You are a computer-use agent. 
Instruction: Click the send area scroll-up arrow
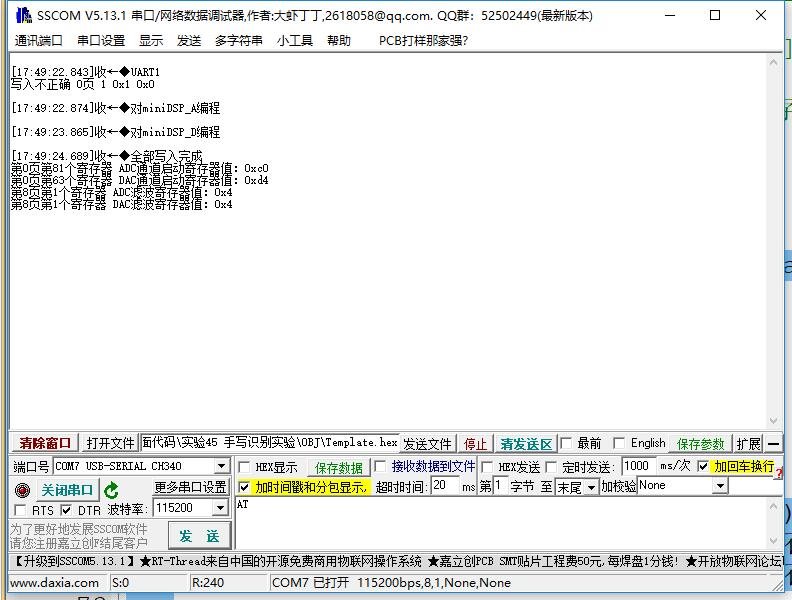[773, 506]
